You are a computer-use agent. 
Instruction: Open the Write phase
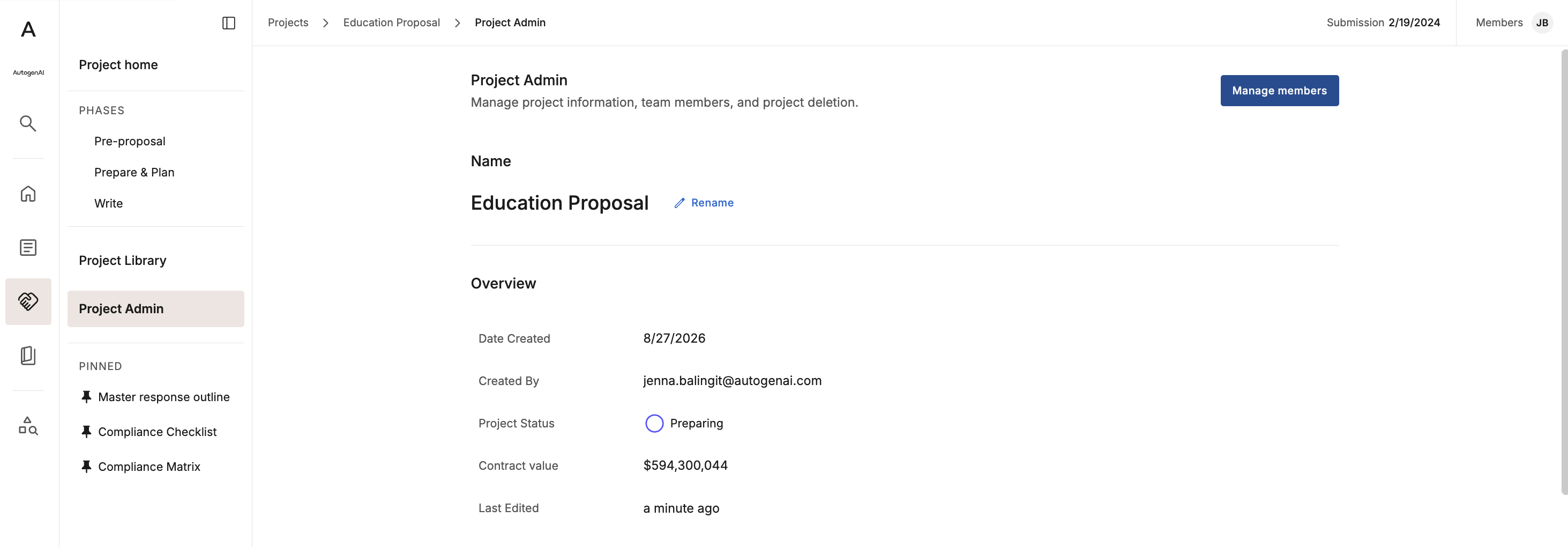108,203
